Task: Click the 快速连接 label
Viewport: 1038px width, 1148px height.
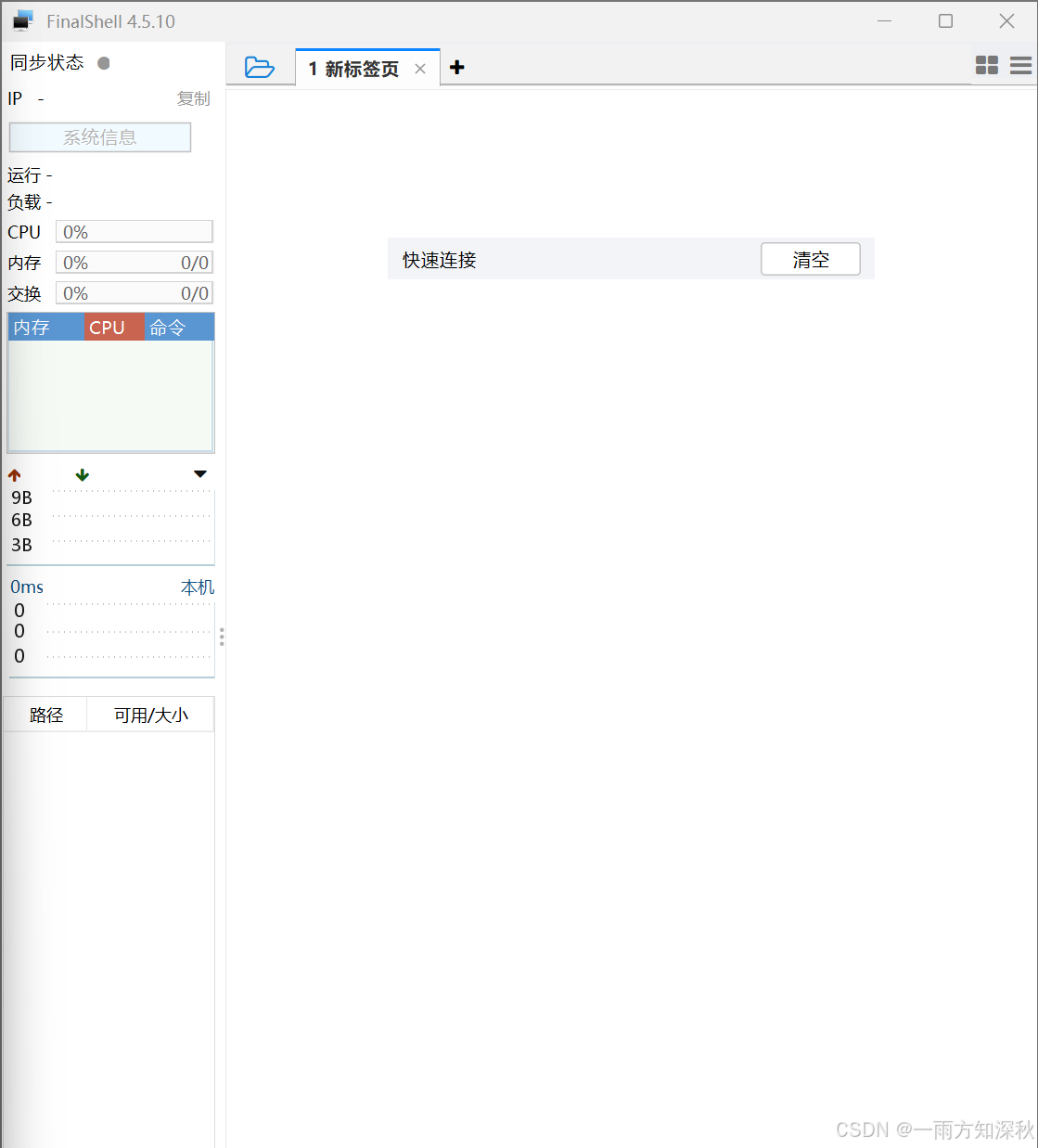Action: pyautogui.click(x=439, y=261)
